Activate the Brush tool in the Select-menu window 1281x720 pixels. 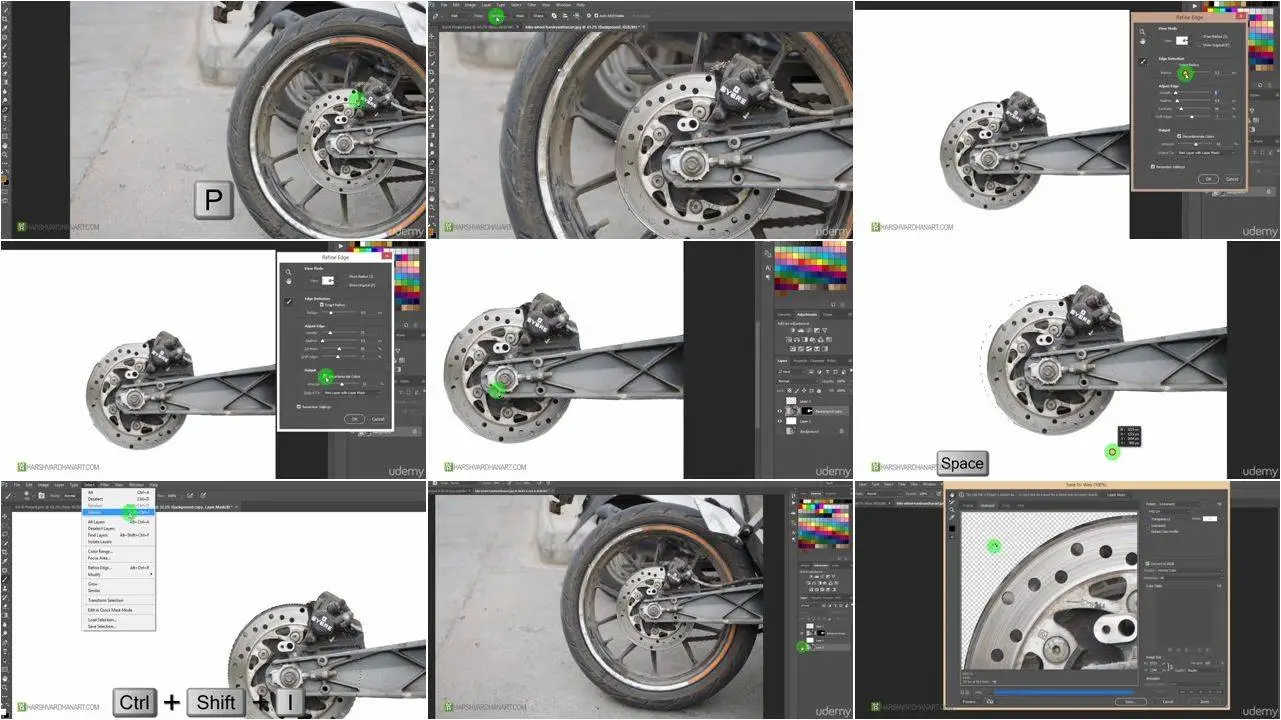[x=5, y=579]
